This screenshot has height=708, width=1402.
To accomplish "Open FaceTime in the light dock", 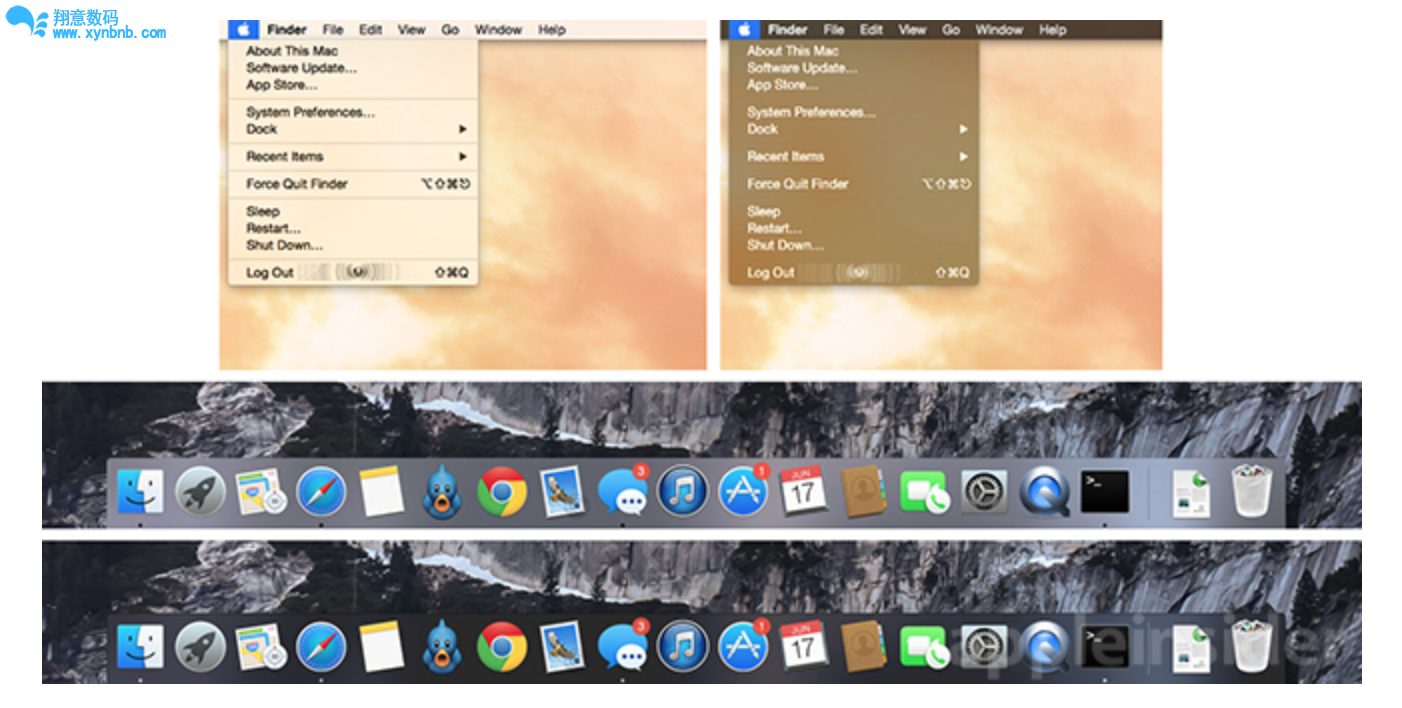I will click(924, 493).
